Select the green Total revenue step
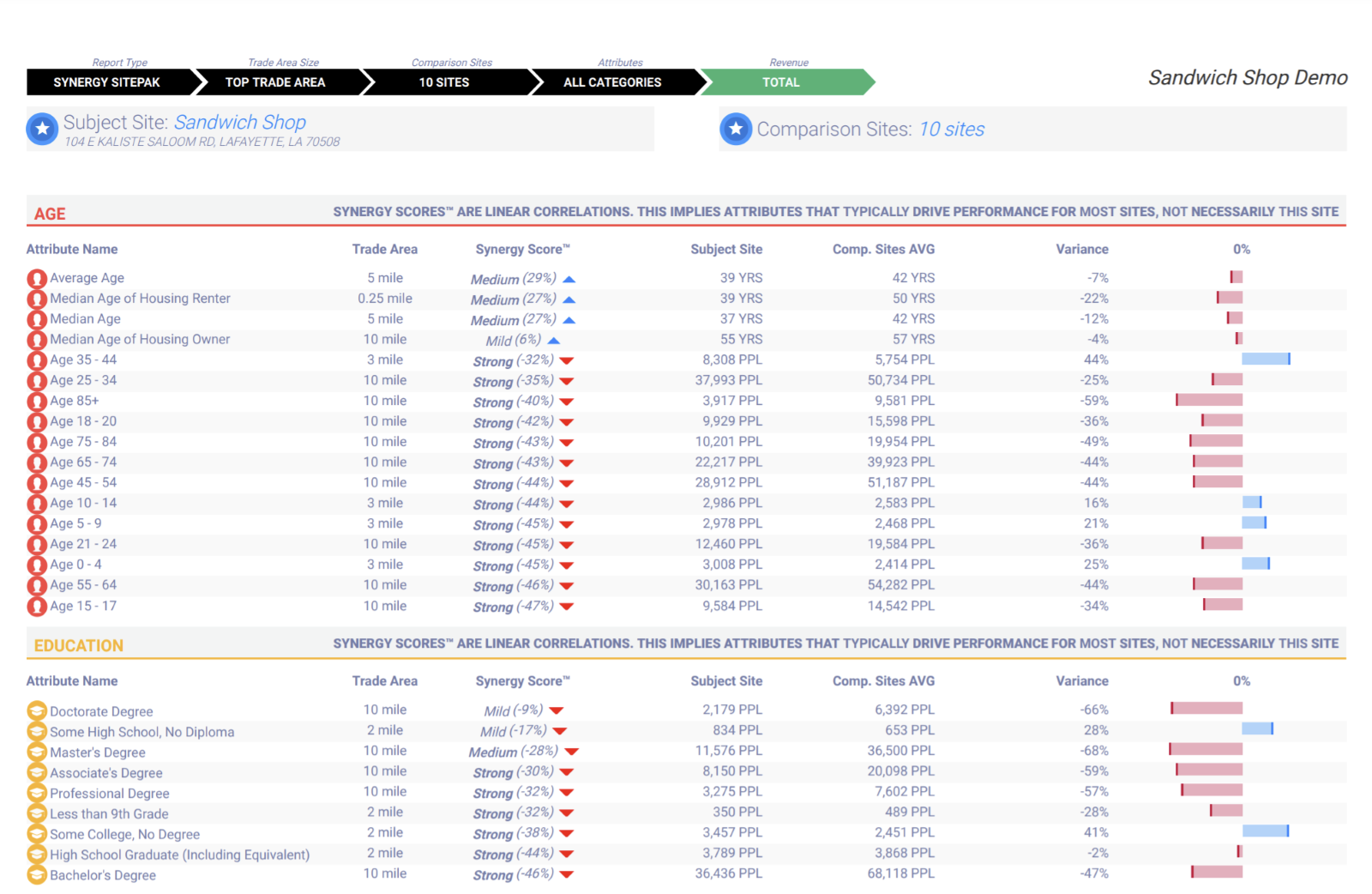The height and width of the screenshot is (894, 1372). 782,82
